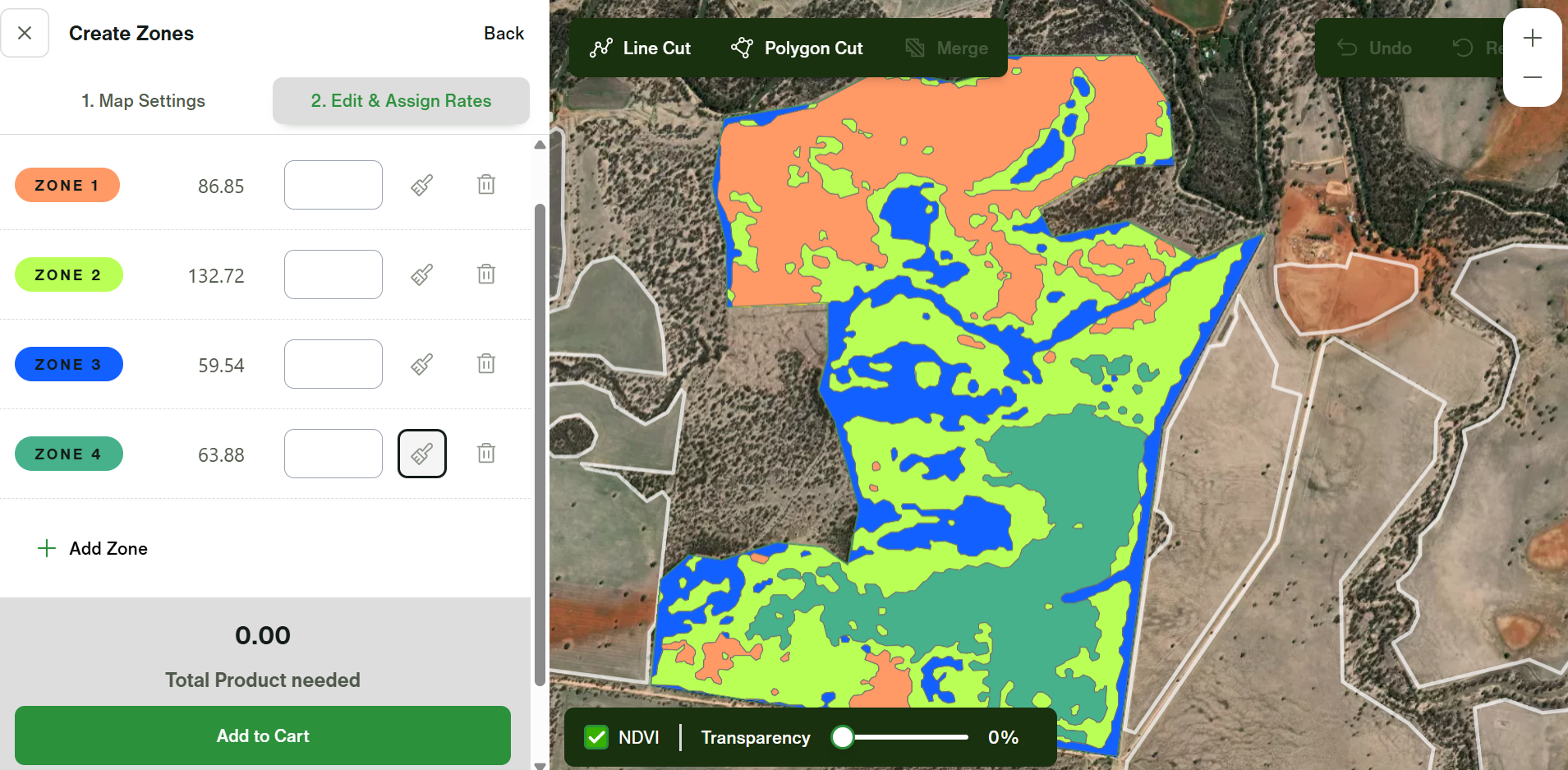The height and width of the screenshot is (770, 1568).
Task: Open Edit & Assign Rates tab
Action: tap(401, 101)
